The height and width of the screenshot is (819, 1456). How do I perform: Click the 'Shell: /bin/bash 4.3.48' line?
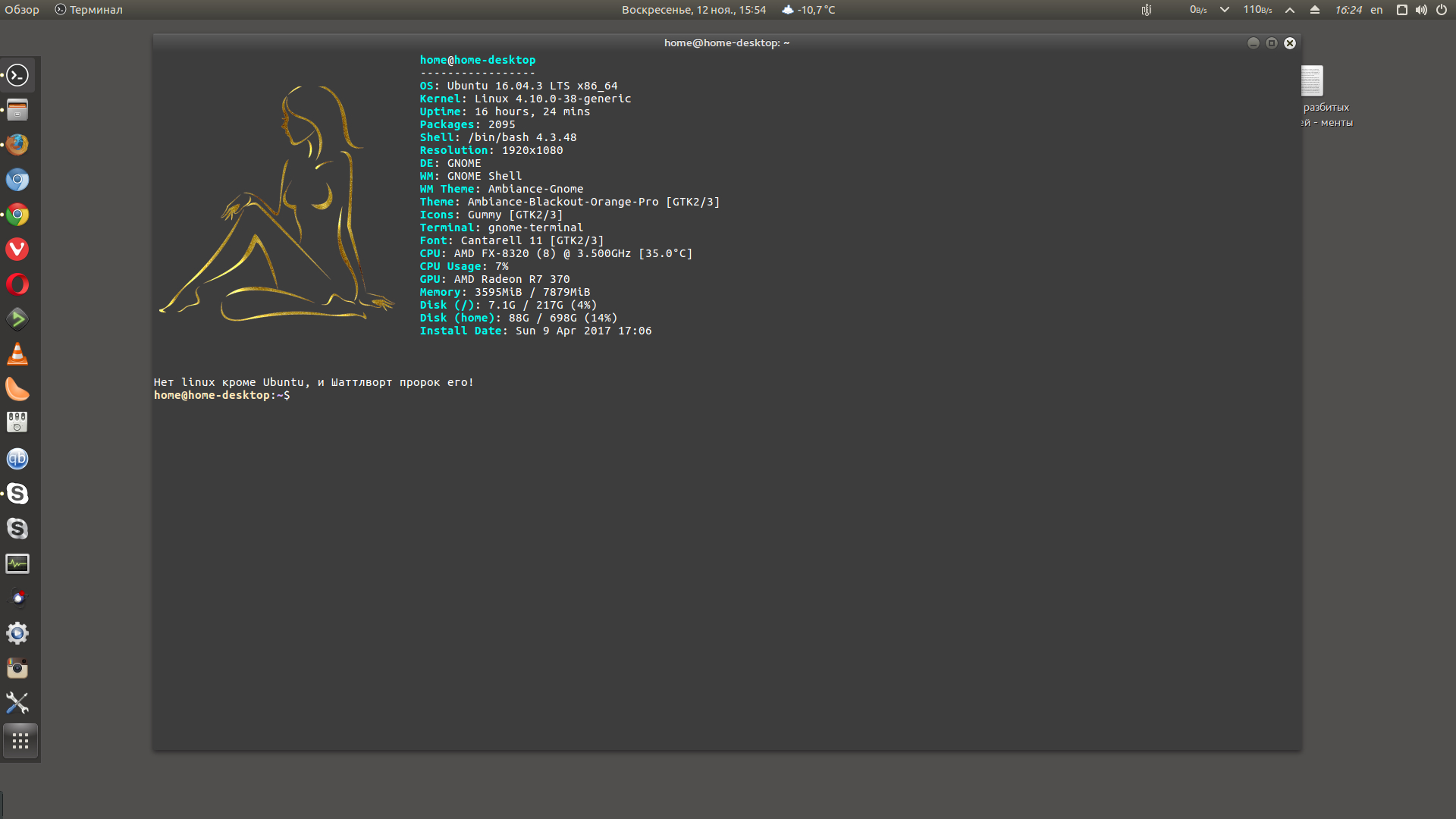[498, 137]
